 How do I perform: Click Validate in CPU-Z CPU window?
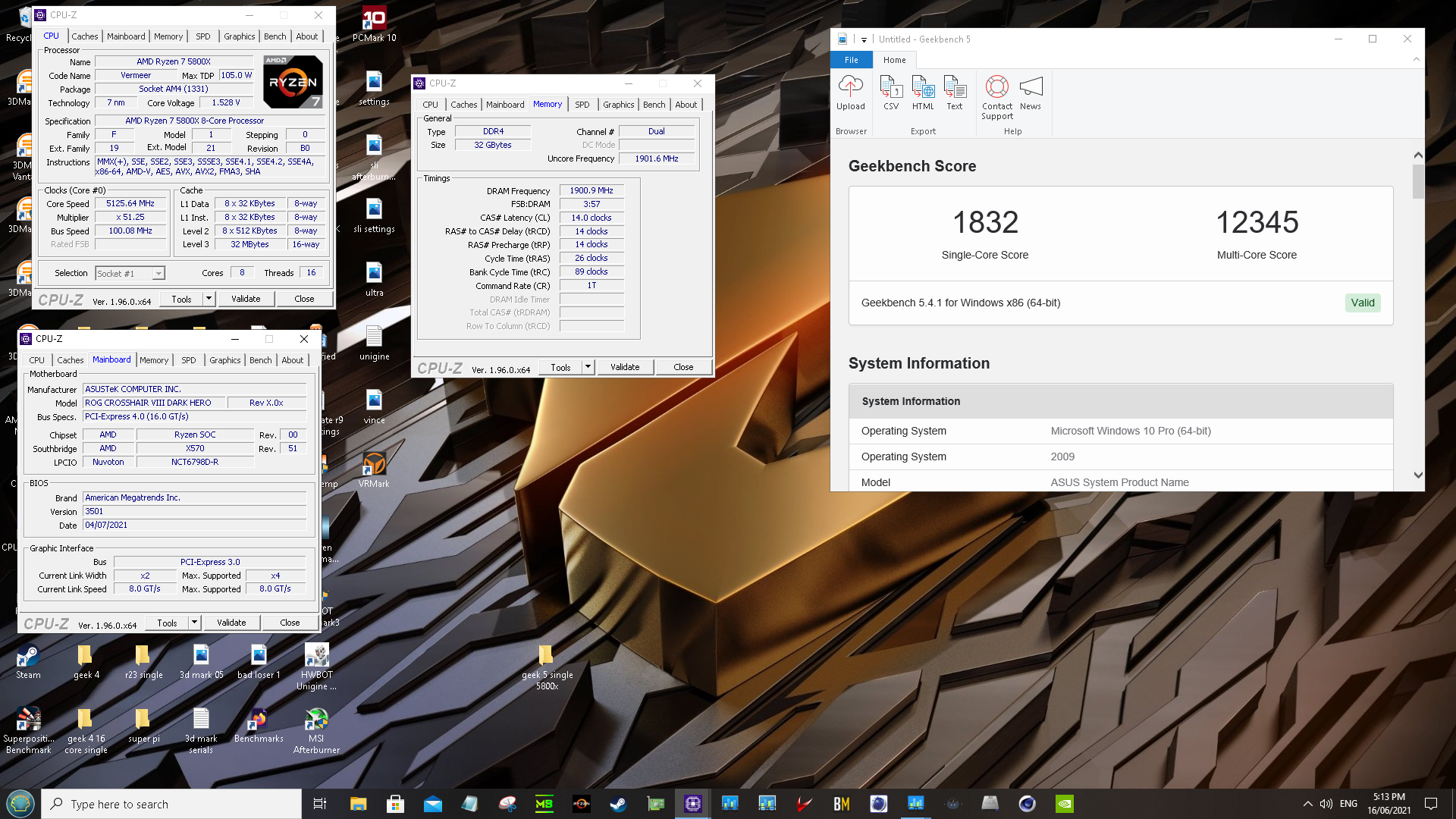[x=246, y=299]
